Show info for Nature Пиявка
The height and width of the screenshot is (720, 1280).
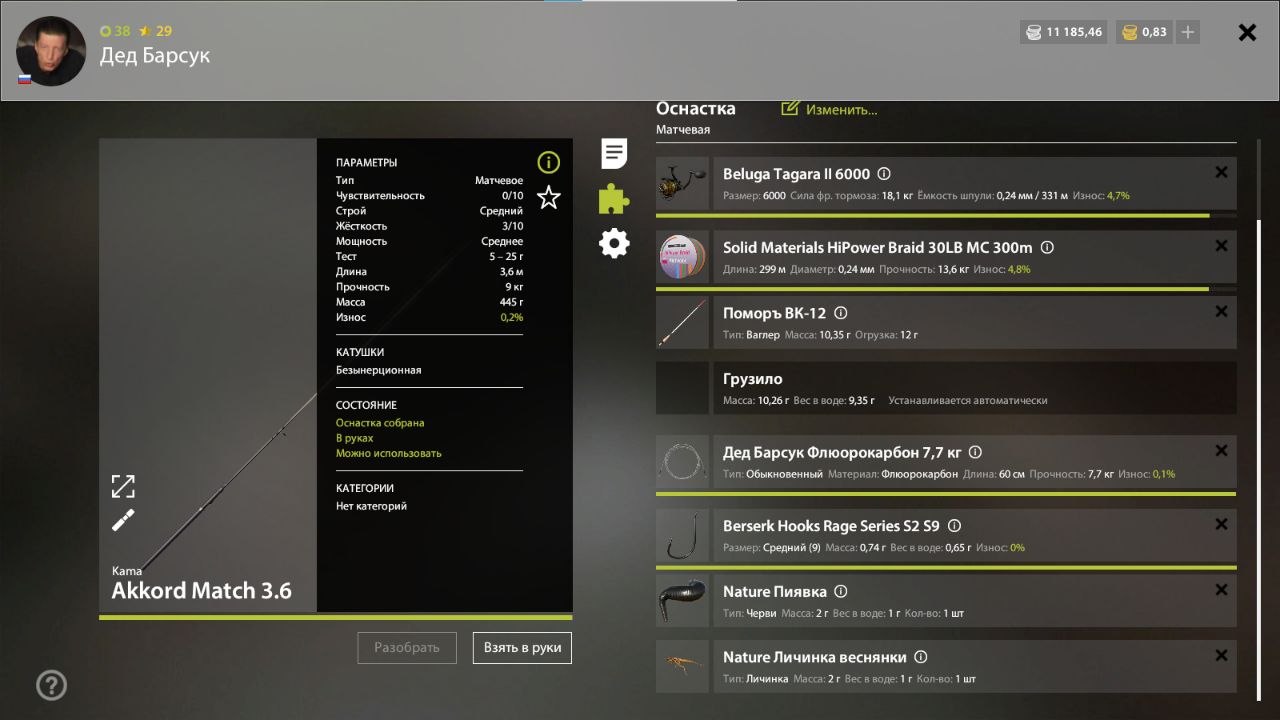point(841,591)
